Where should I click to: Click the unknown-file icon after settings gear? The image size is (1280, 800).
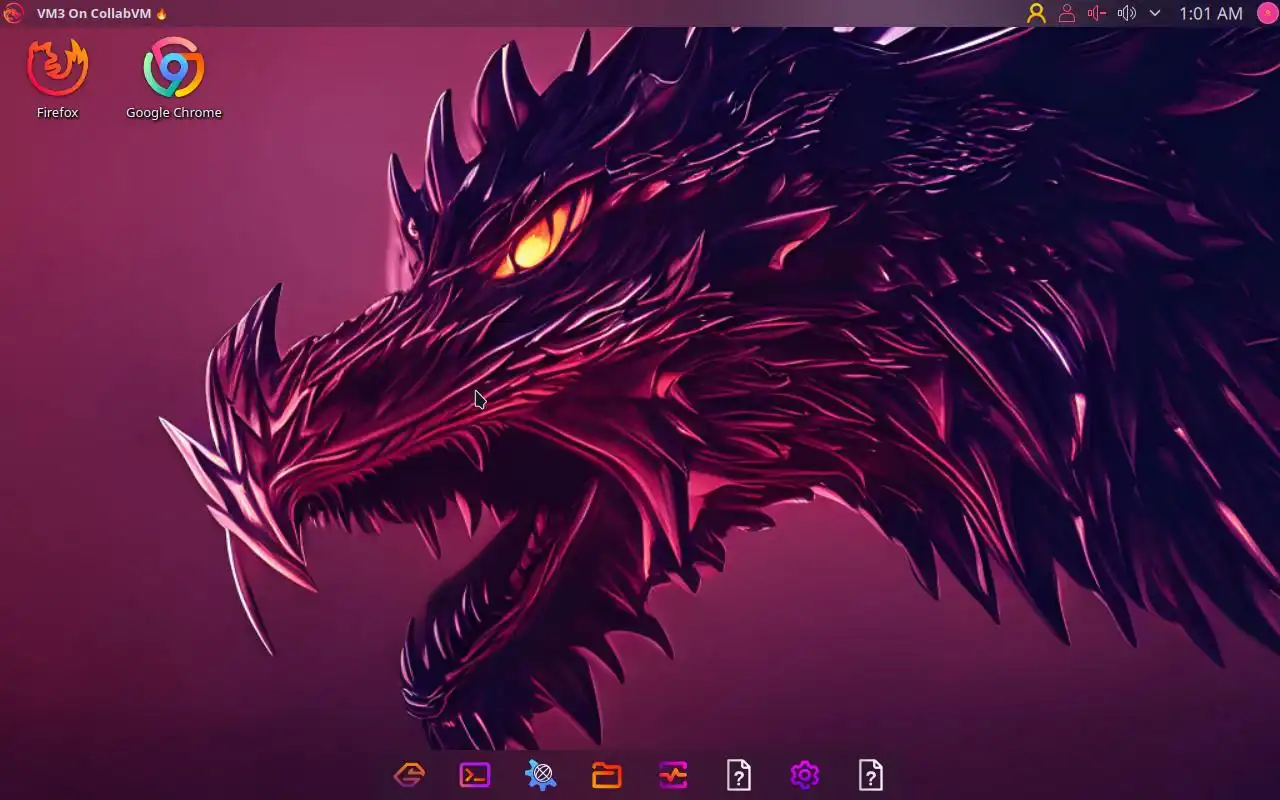871,775
